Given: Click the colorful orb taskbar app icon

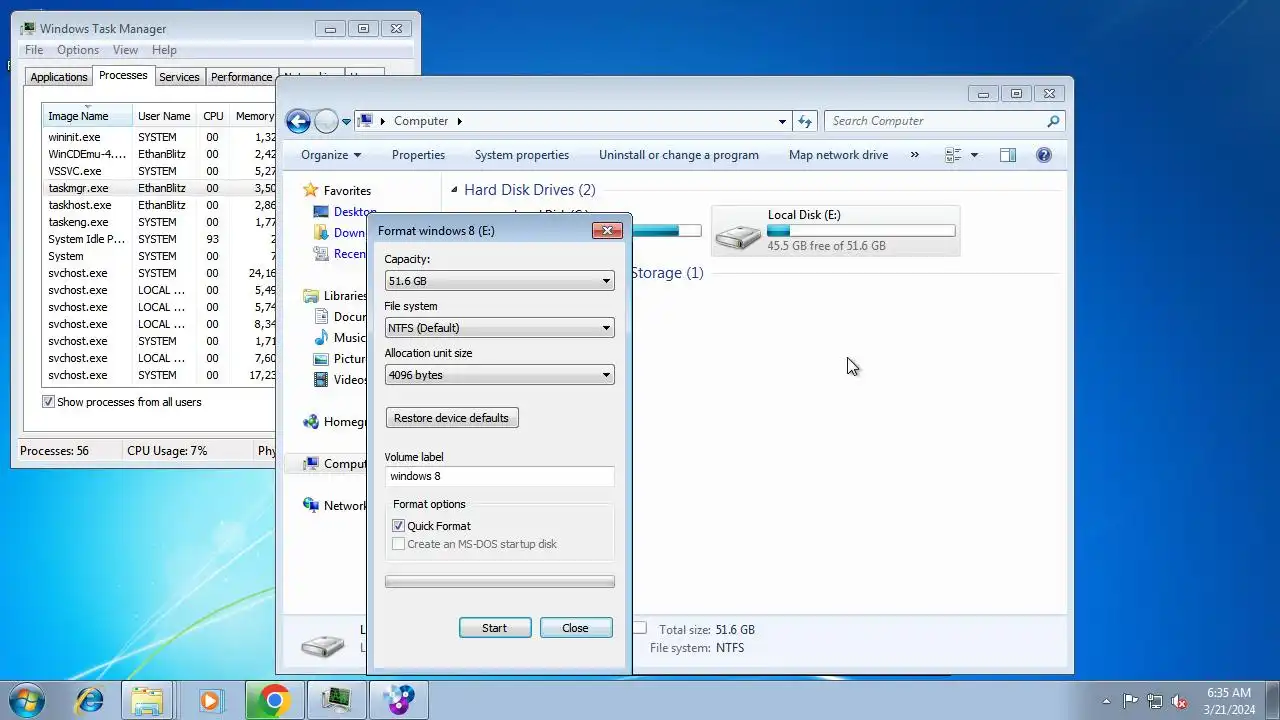Looking at the screenshot, I should coord(399,699).
